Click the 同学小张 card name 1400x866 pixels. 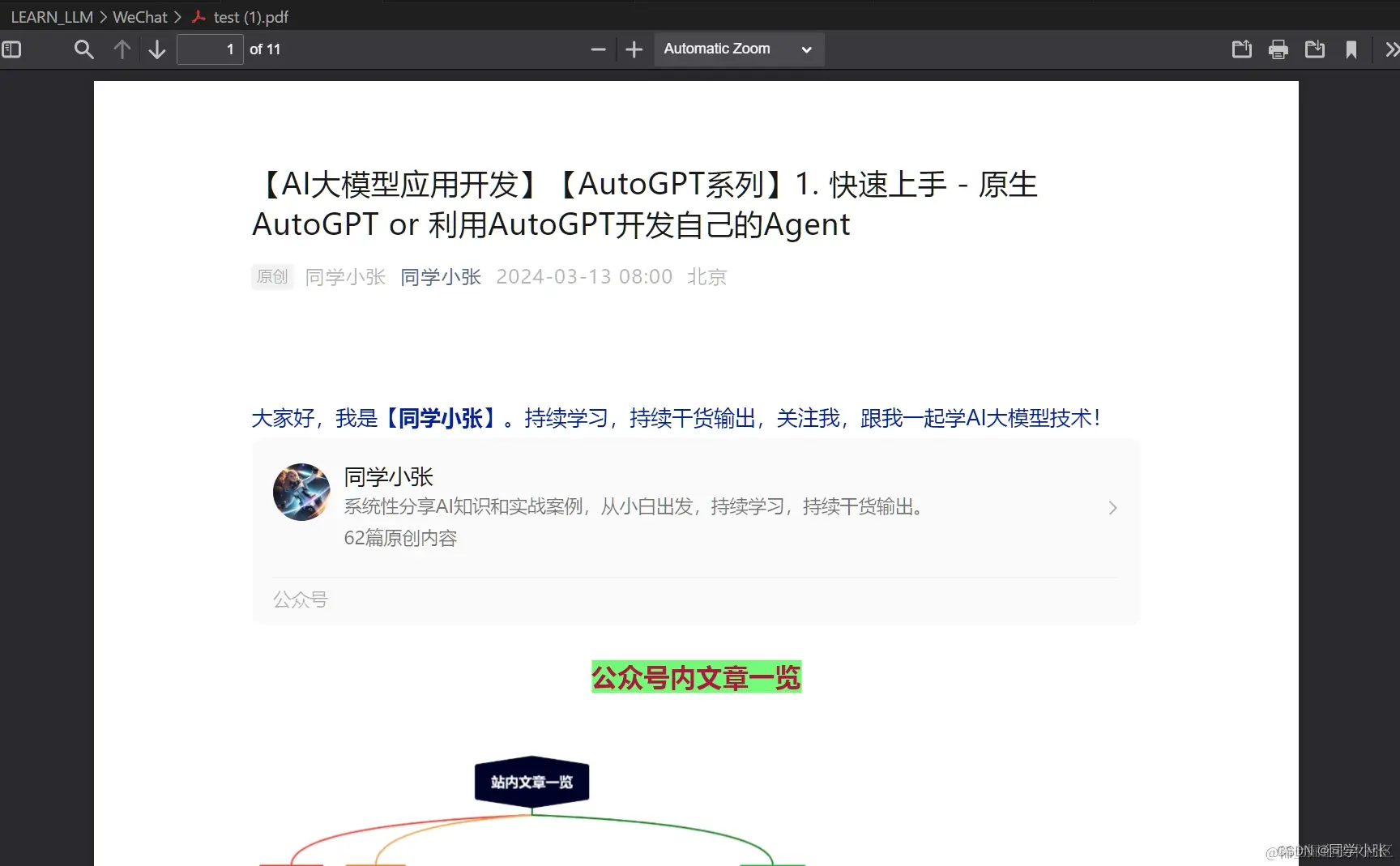click(x=389, y=476)
